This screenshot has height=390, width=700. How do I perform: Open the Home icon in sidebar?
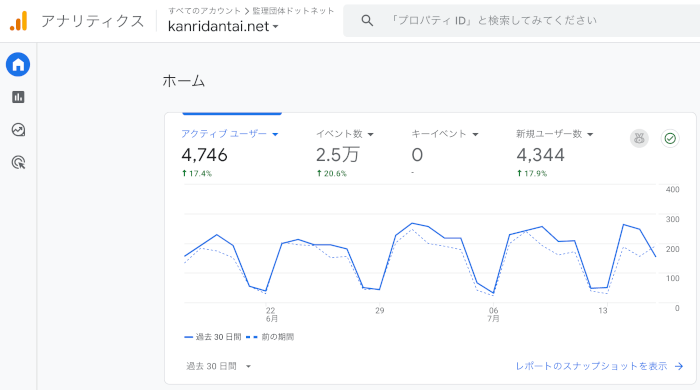click(18, 65)
